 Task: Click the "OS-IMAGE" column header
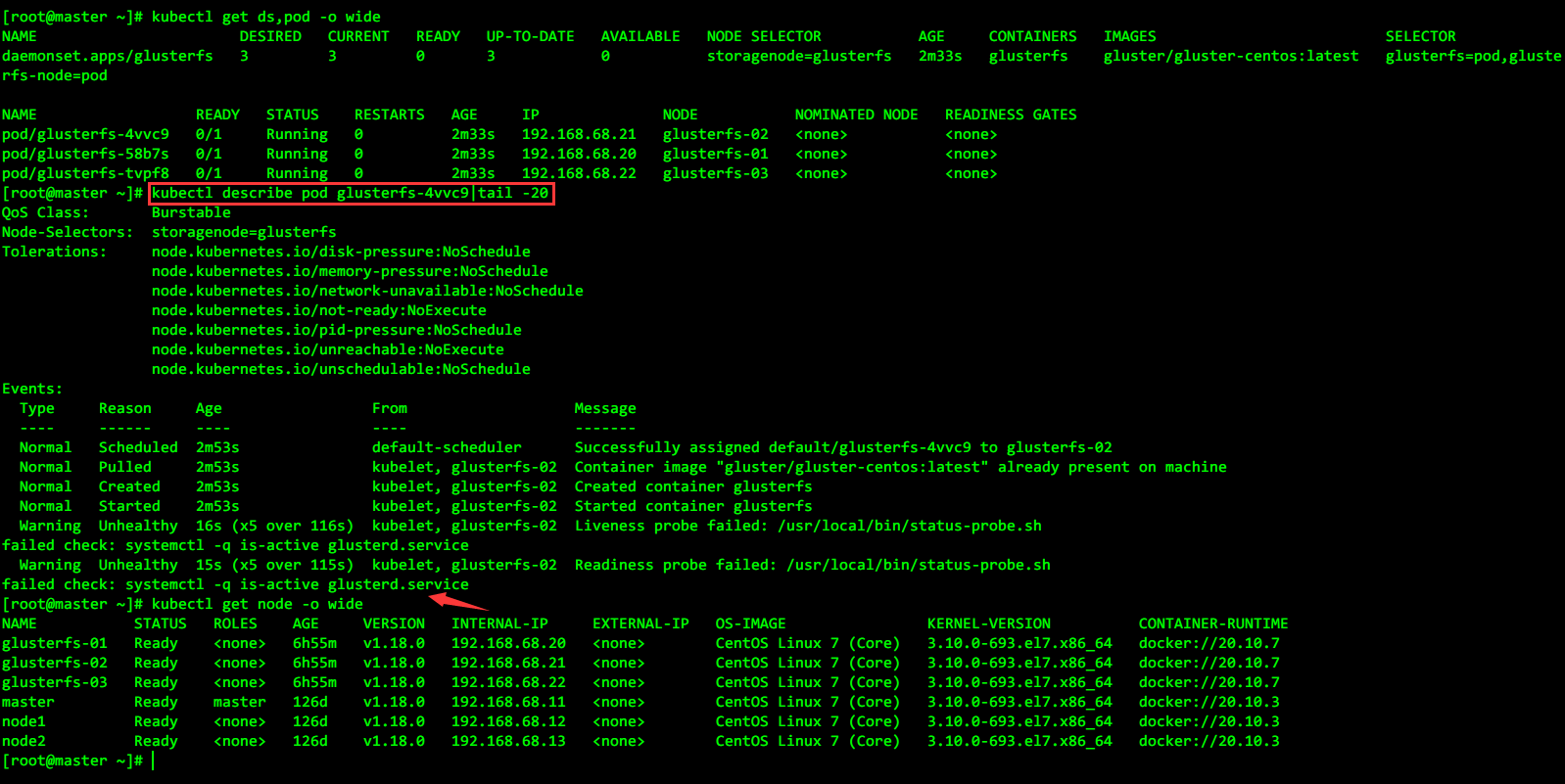750,623
